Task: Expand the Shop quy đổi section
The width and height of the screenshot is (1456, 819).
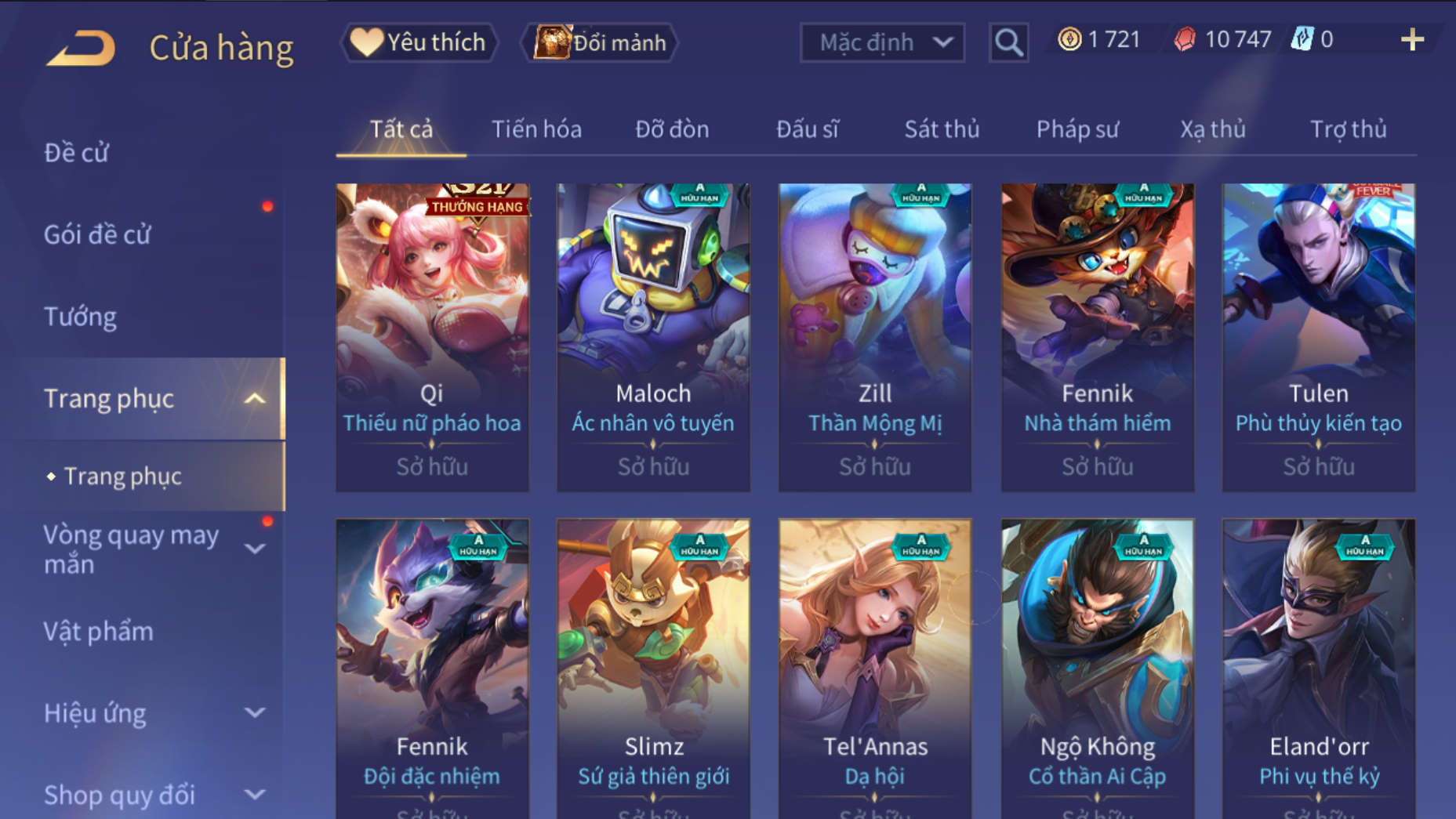Action: 255,794
